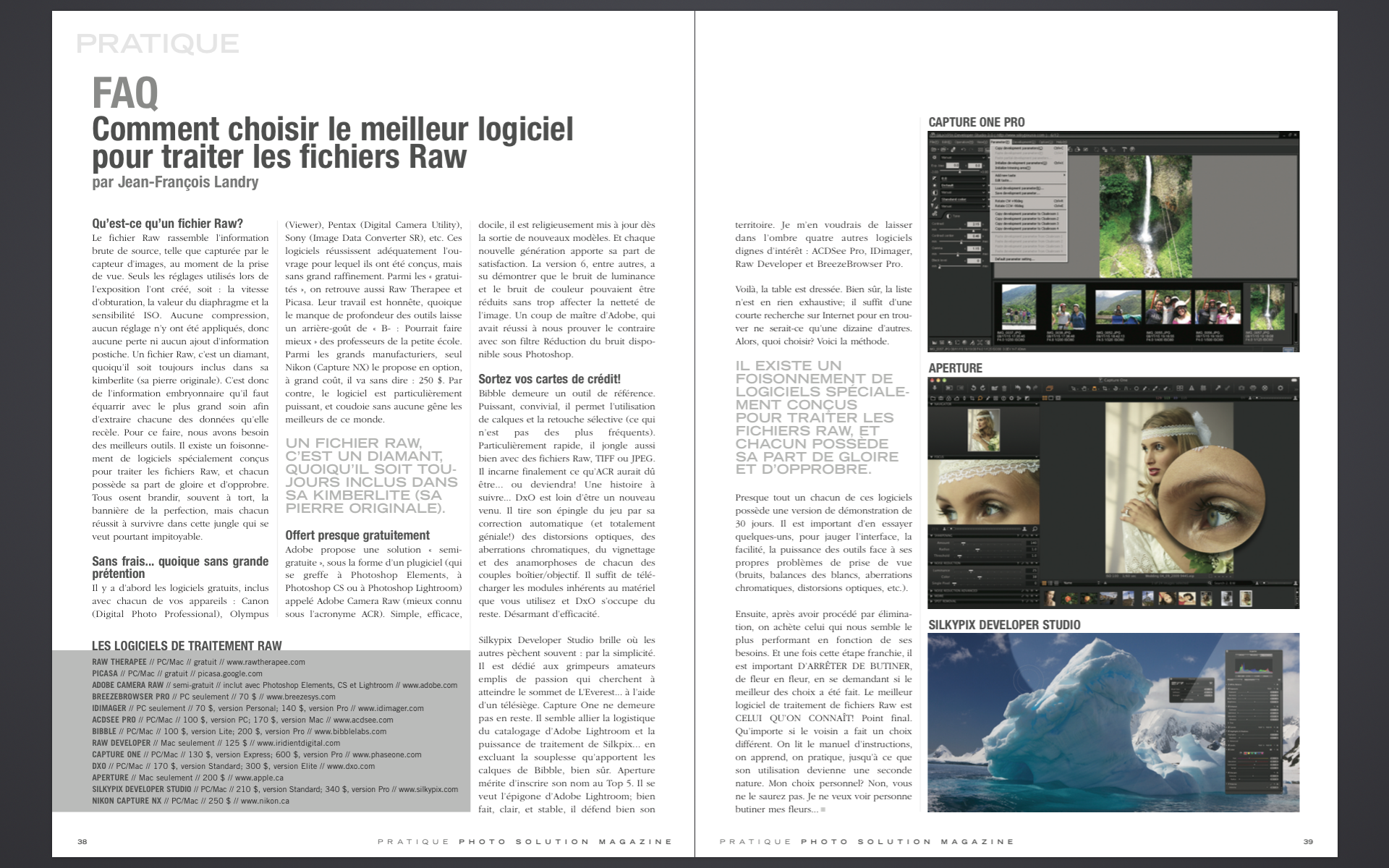The width and height of the screenshot is (1389, 868).
Task: Select table heading 'LES LOGICIELS DE TRAITEMENT RAW'
Action: tap(187, 646)
